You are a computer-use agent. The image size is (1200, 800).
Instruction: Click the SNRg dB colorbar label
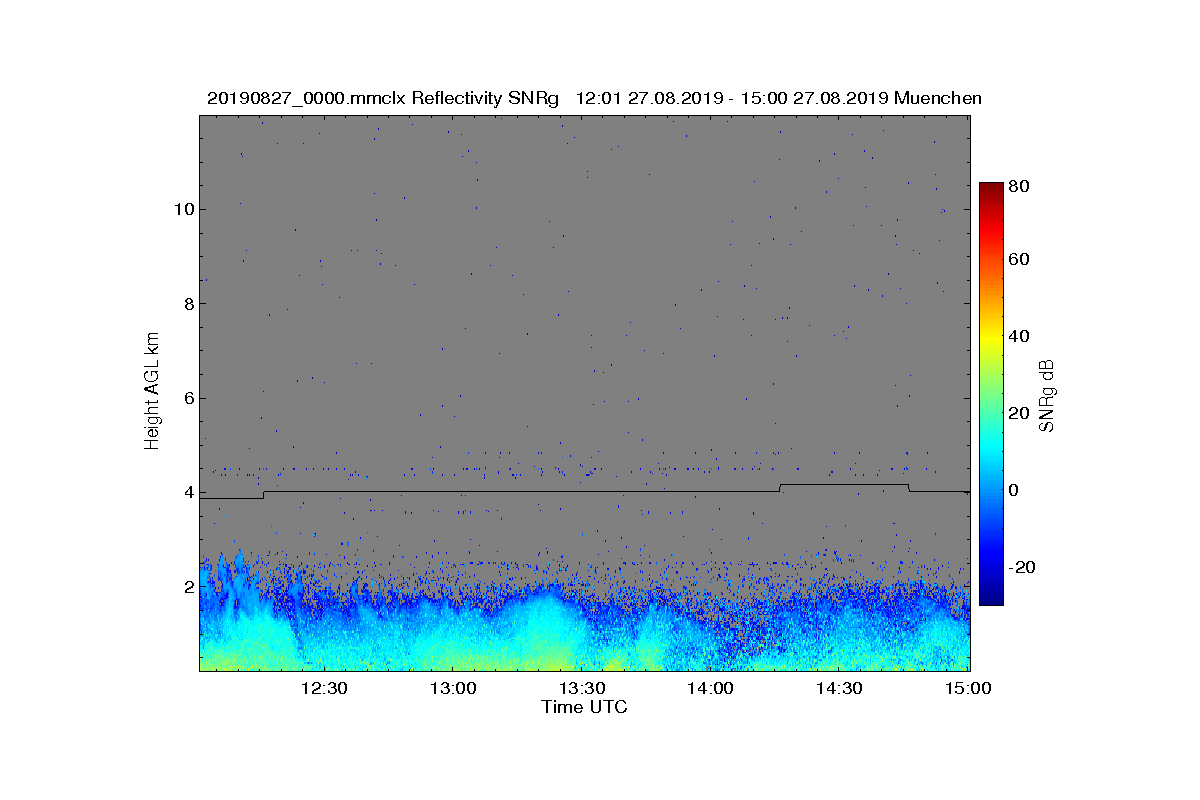coord(1048,396)
